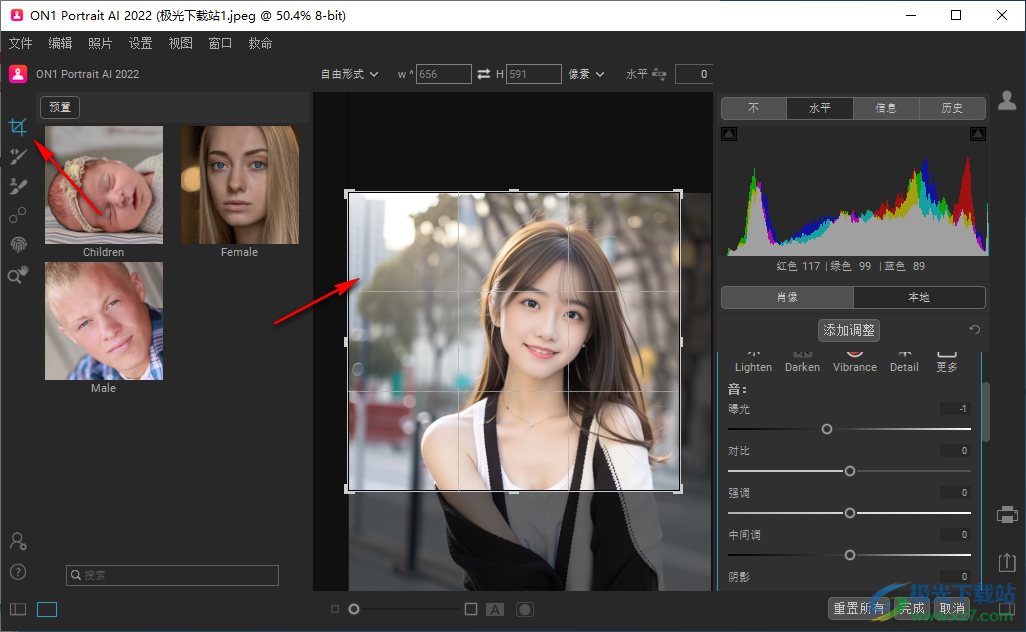Open the user account icon at bottom left
The height and width of the screenshot is (632, 1026).
click(x=18, y=541)
